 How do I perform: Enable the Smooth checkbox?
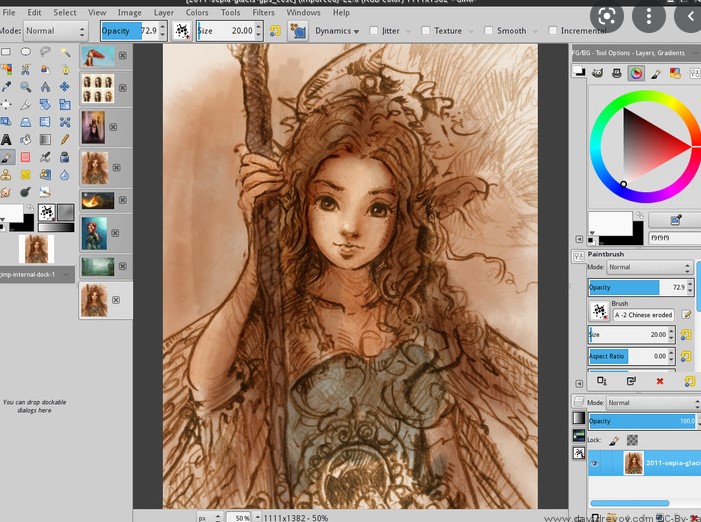[x=489, y=30]
